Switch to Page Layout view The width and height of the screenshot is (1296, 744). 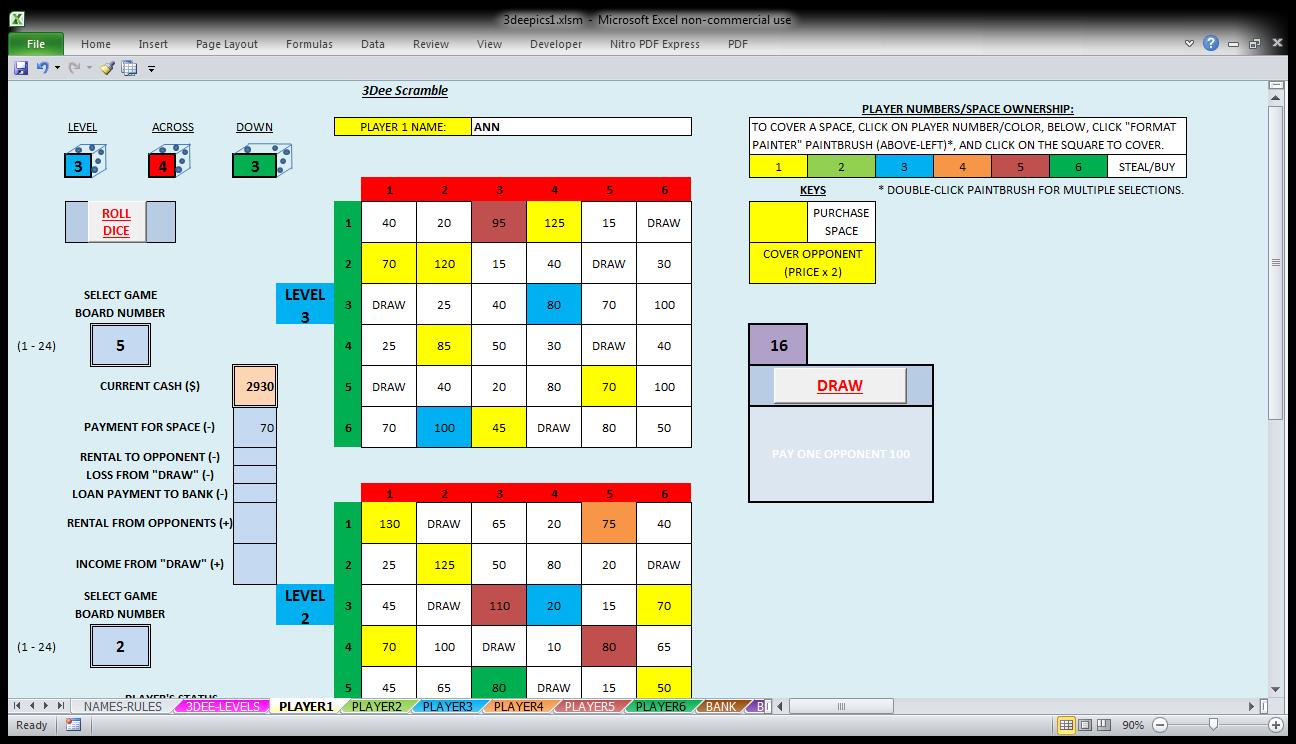point(1087,725)
